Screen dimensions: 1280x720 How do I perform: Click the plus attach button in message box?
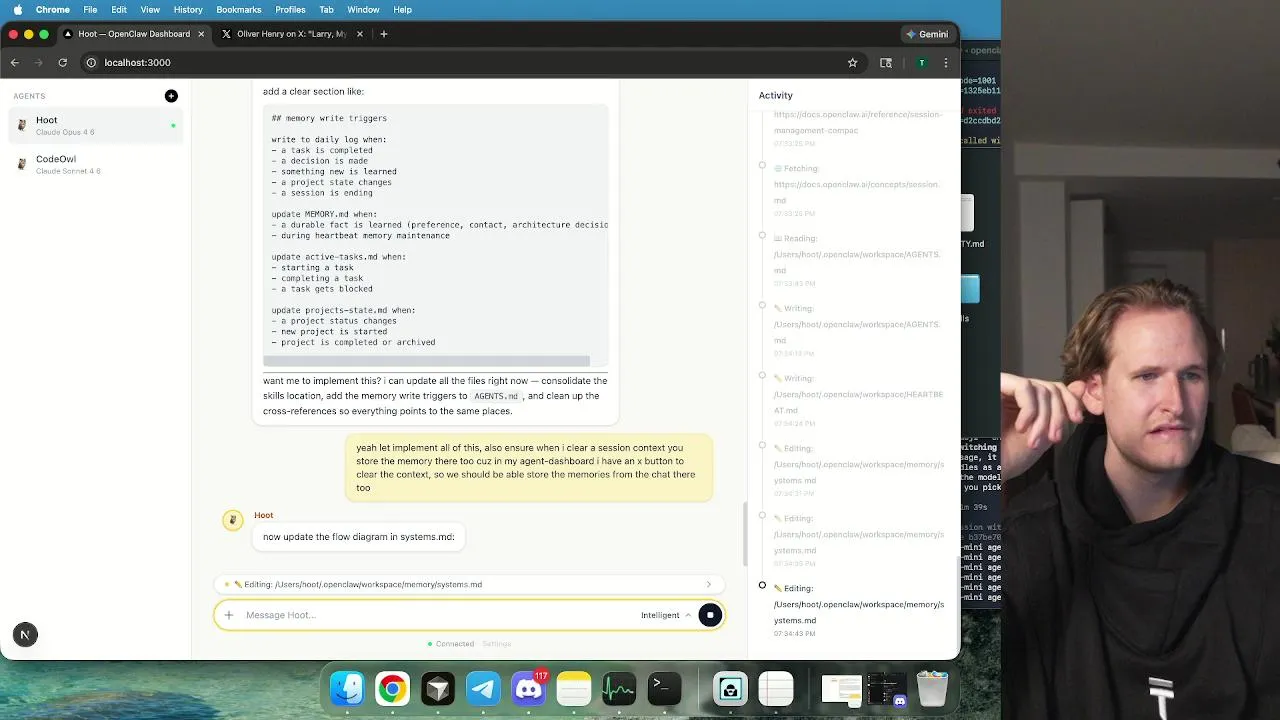tap(229, 615)
